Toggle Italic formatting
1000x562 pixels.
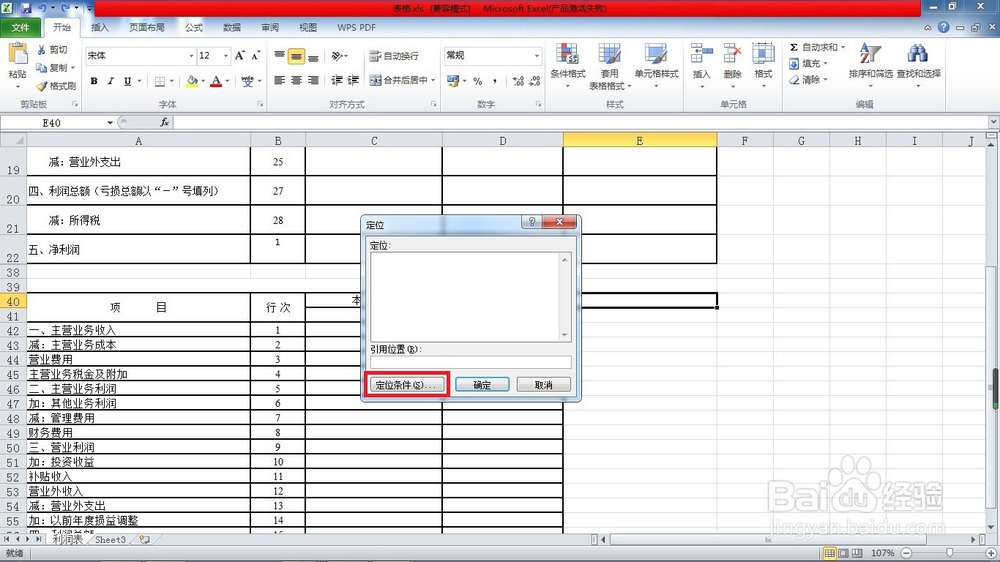click(x=110, y=81)
